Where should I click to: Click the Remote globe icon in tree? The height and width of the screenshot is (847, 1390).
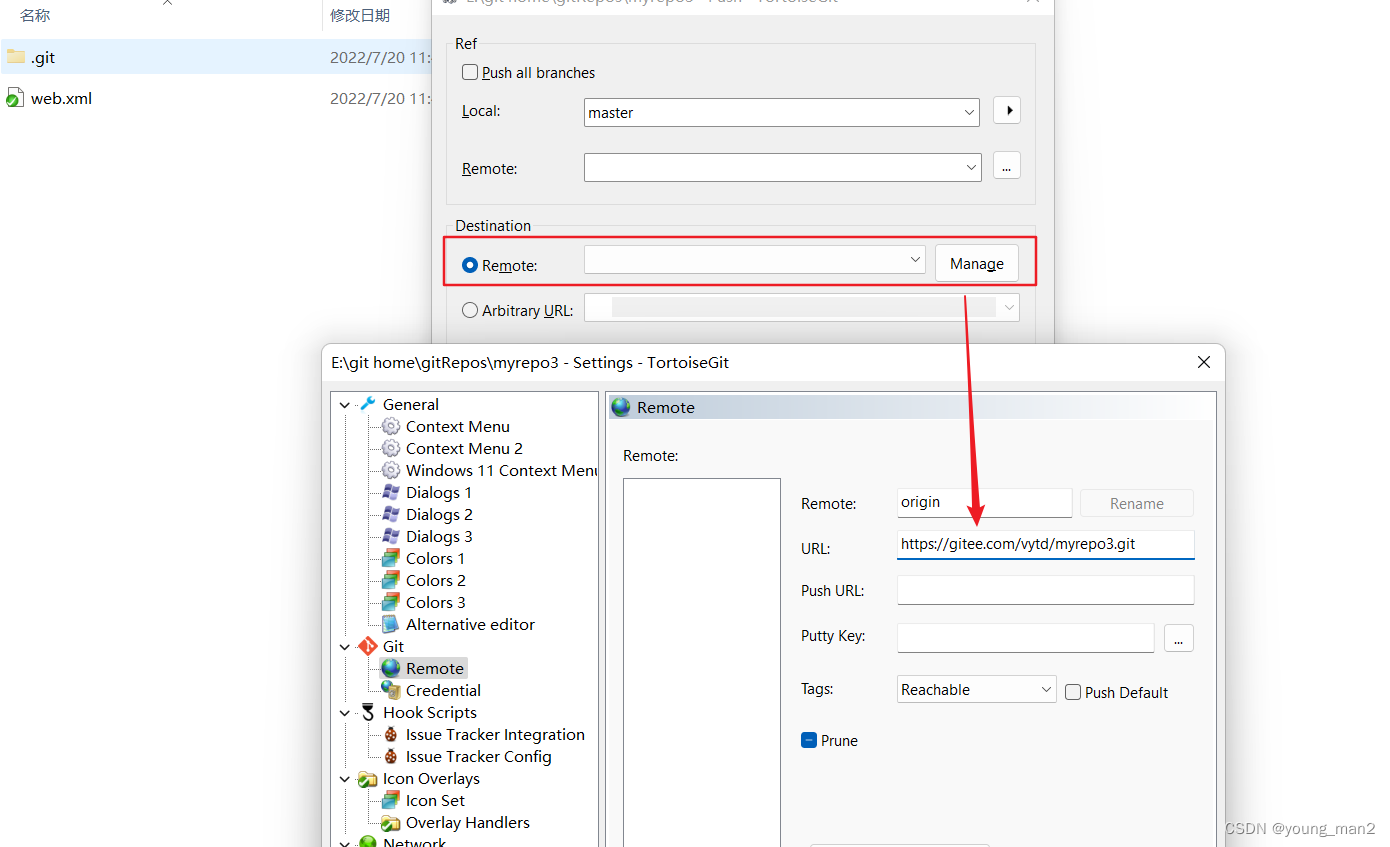pos(391,668)
